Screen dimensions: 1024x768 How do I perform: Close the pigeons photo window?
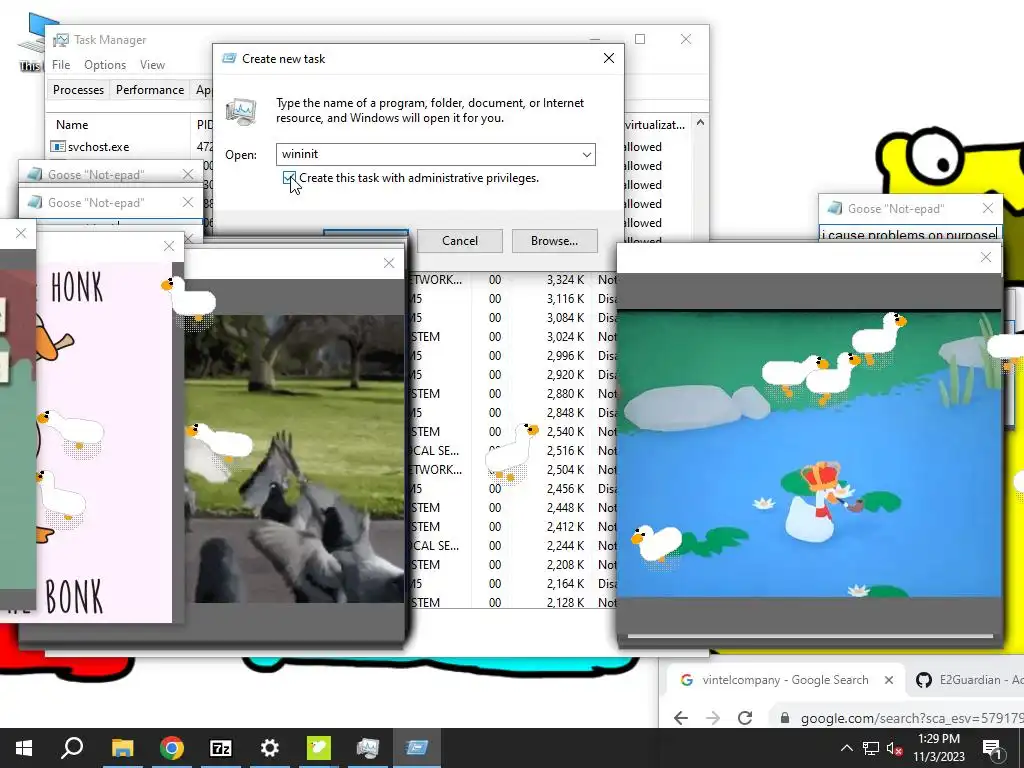coord(389,263)
